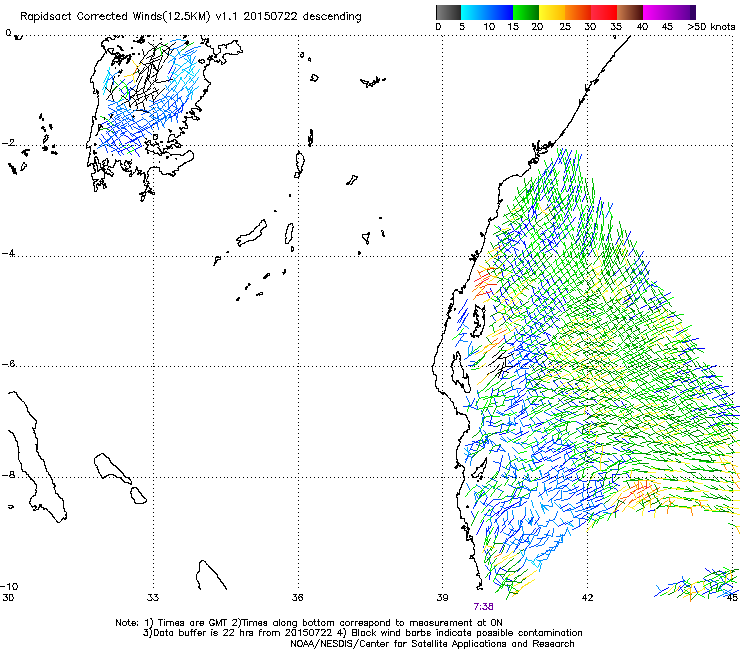Click latitude label -2 on left axis
The height and width of the screenshot is (650, 740).
click(x=8, y=143)
